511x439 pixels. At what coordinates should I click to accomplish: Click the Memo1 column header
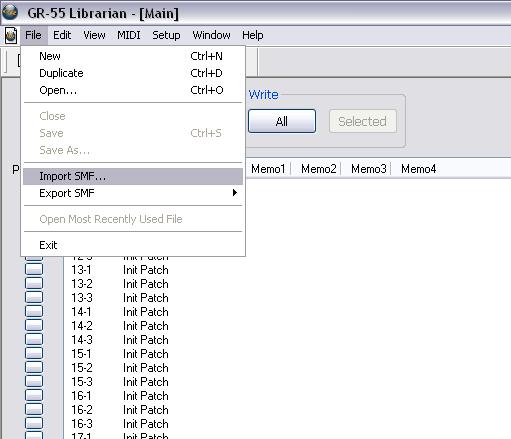click(x=268, y=169)
